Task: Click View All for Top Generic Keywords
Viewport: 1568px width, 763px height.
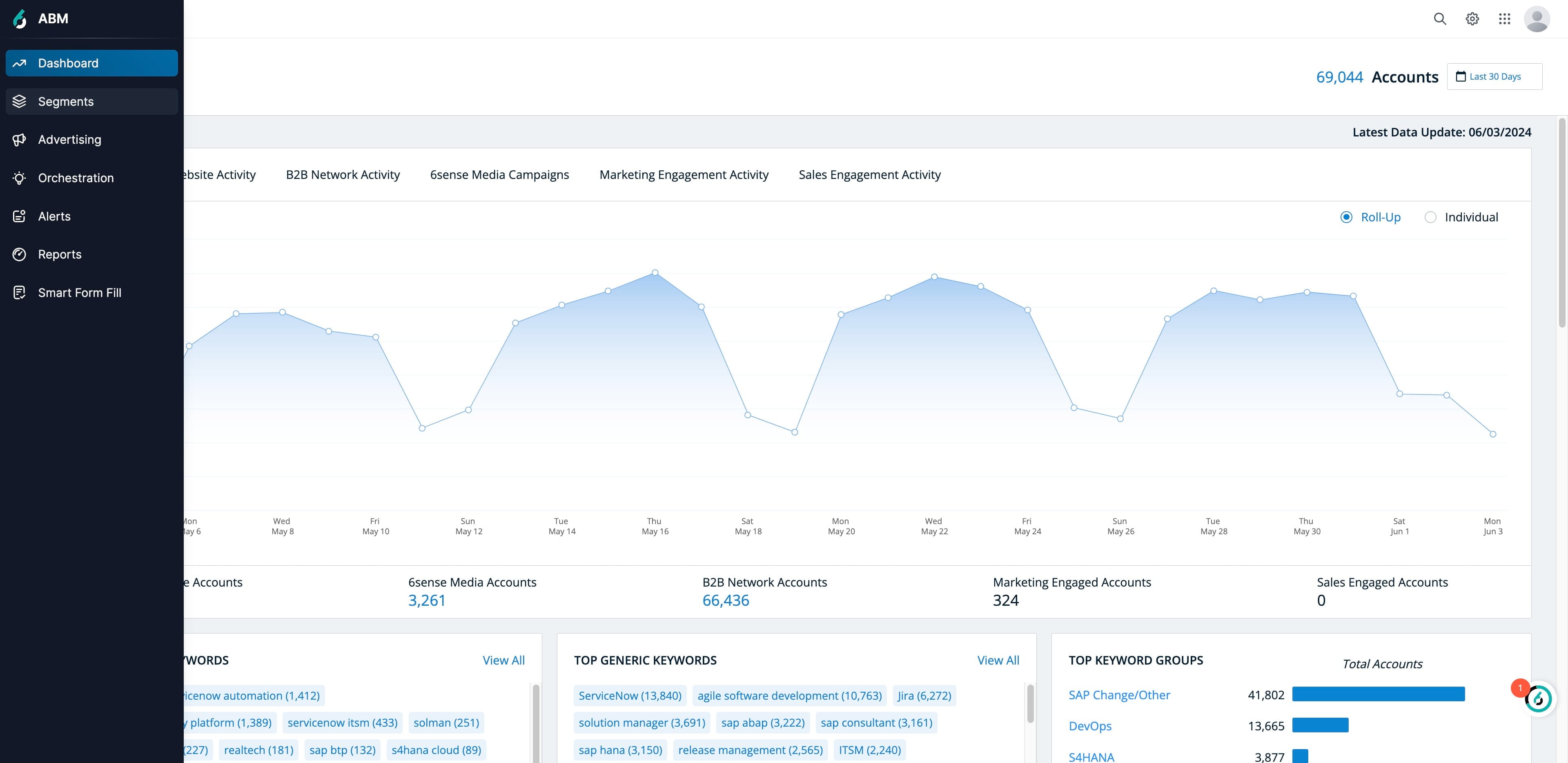Action: pyautogui.click(x=998, y=660)
